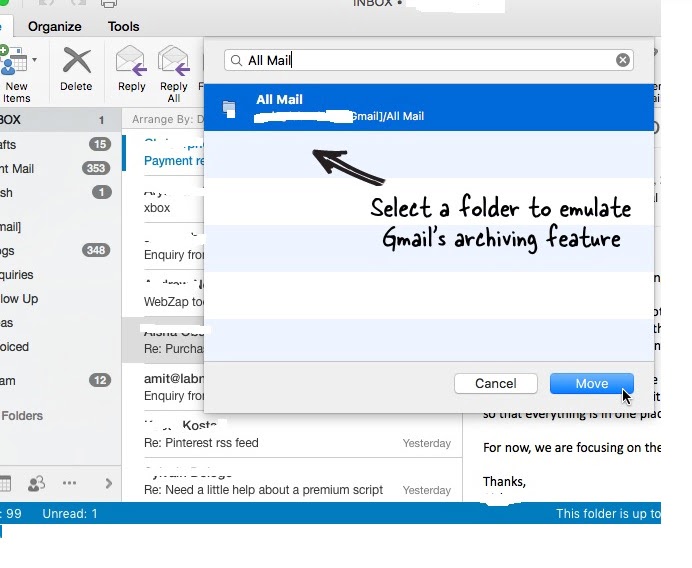Open the WebZap email
This screenshot has width=692, height=568.
(x=163, y=293)
